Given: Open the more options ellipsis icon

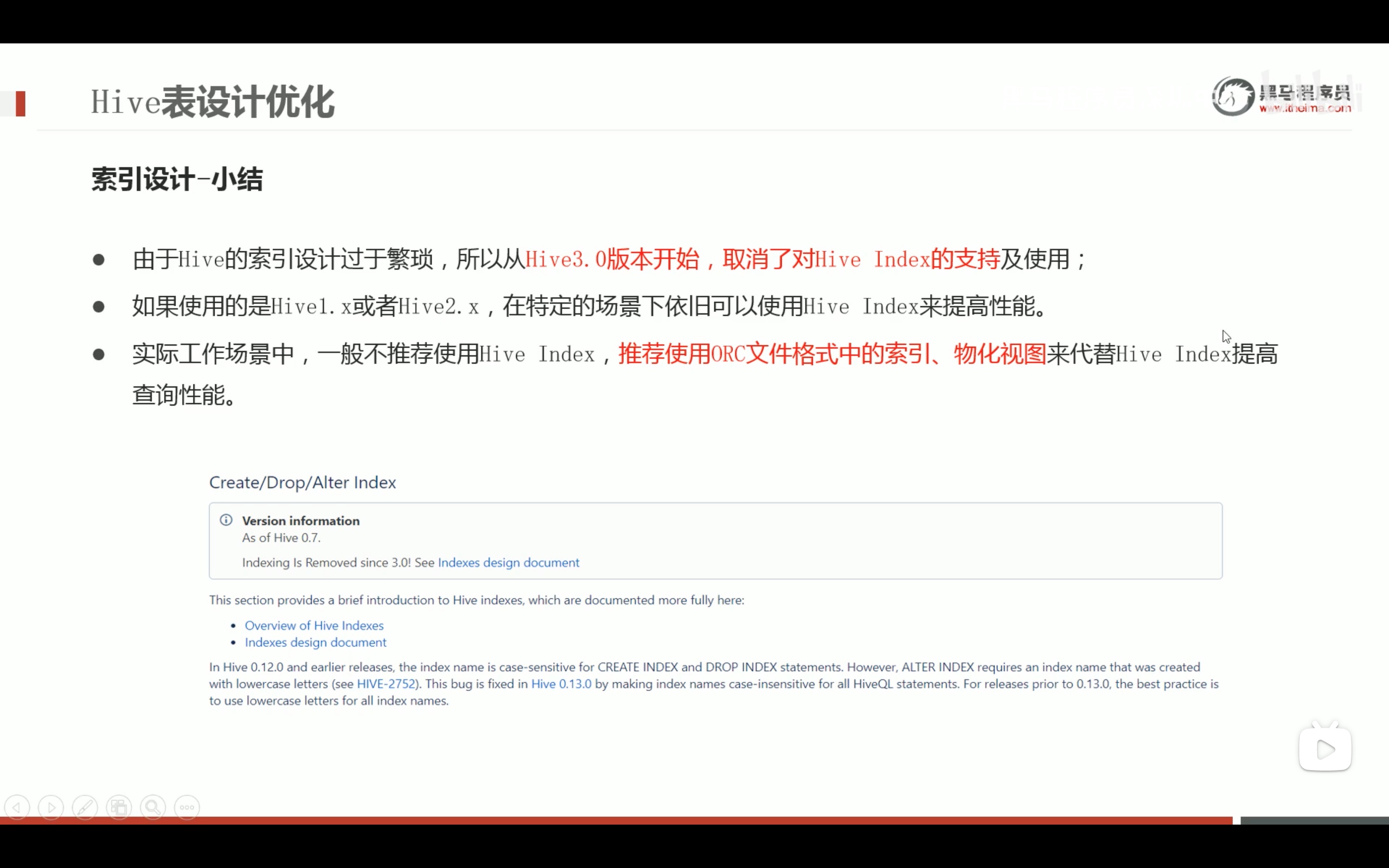Looking at the screenshot, I should tap(187, 808).
